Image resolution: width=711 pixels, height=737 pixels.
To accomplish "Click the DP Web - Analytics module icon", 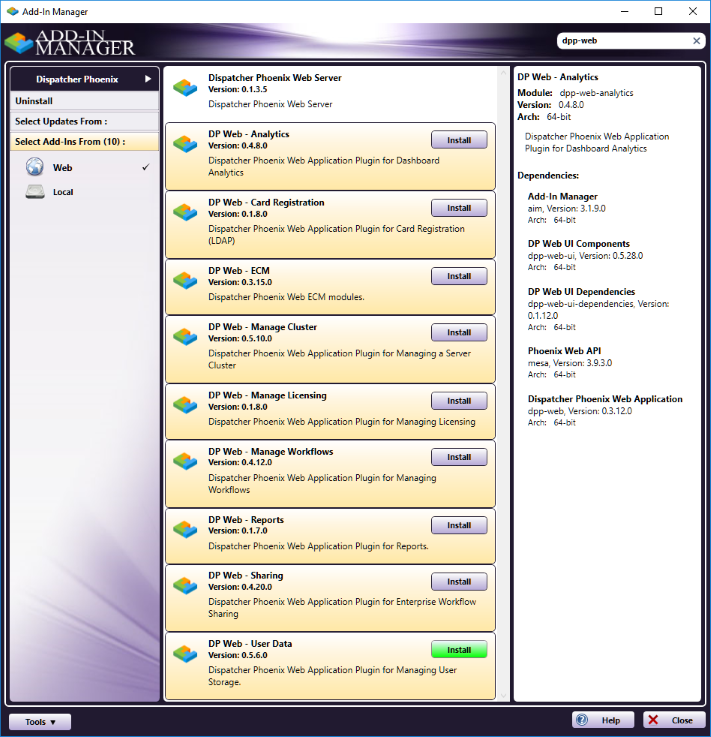I will (185, 144).
